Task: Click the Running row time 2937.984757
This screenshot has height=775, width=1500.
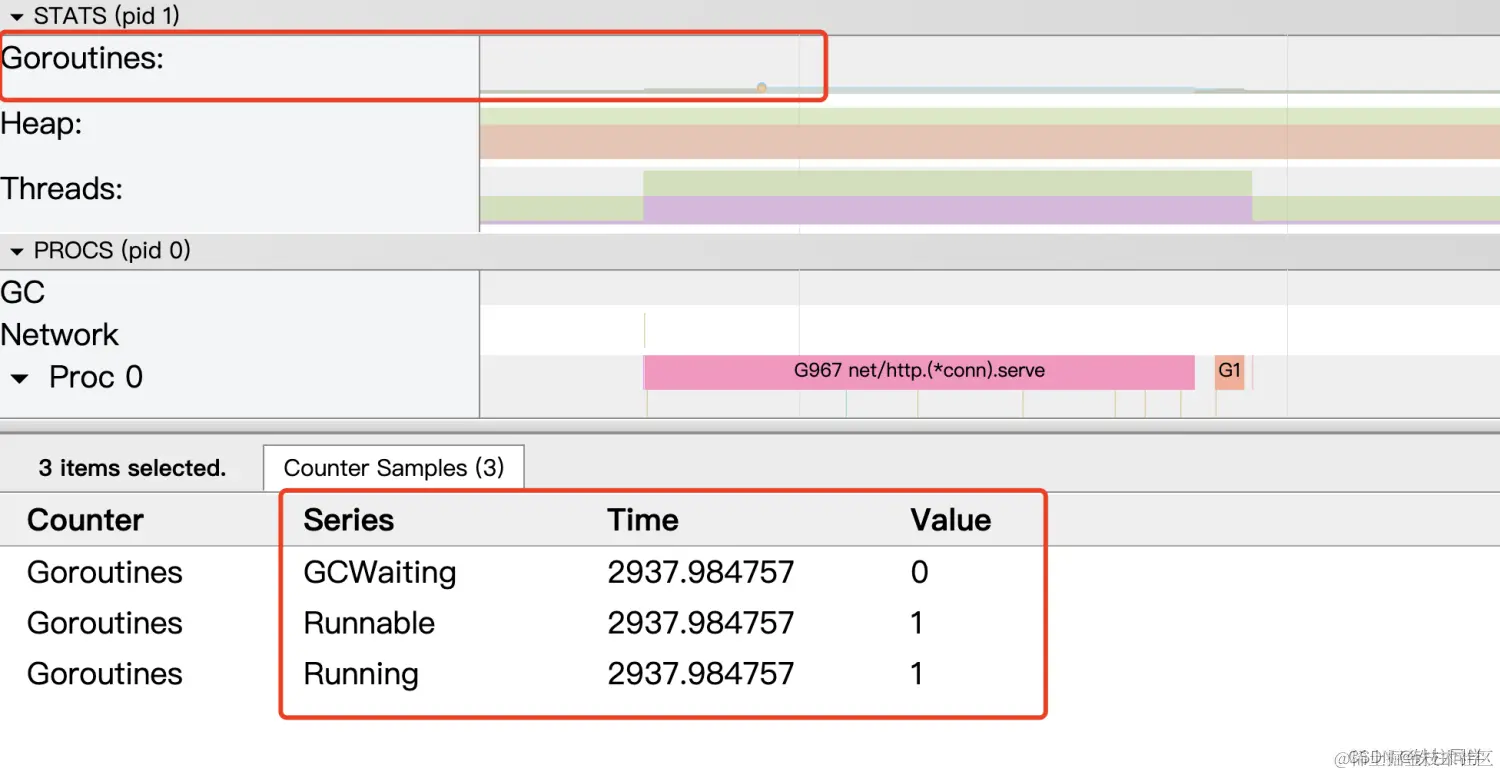Action: point(701,674)
